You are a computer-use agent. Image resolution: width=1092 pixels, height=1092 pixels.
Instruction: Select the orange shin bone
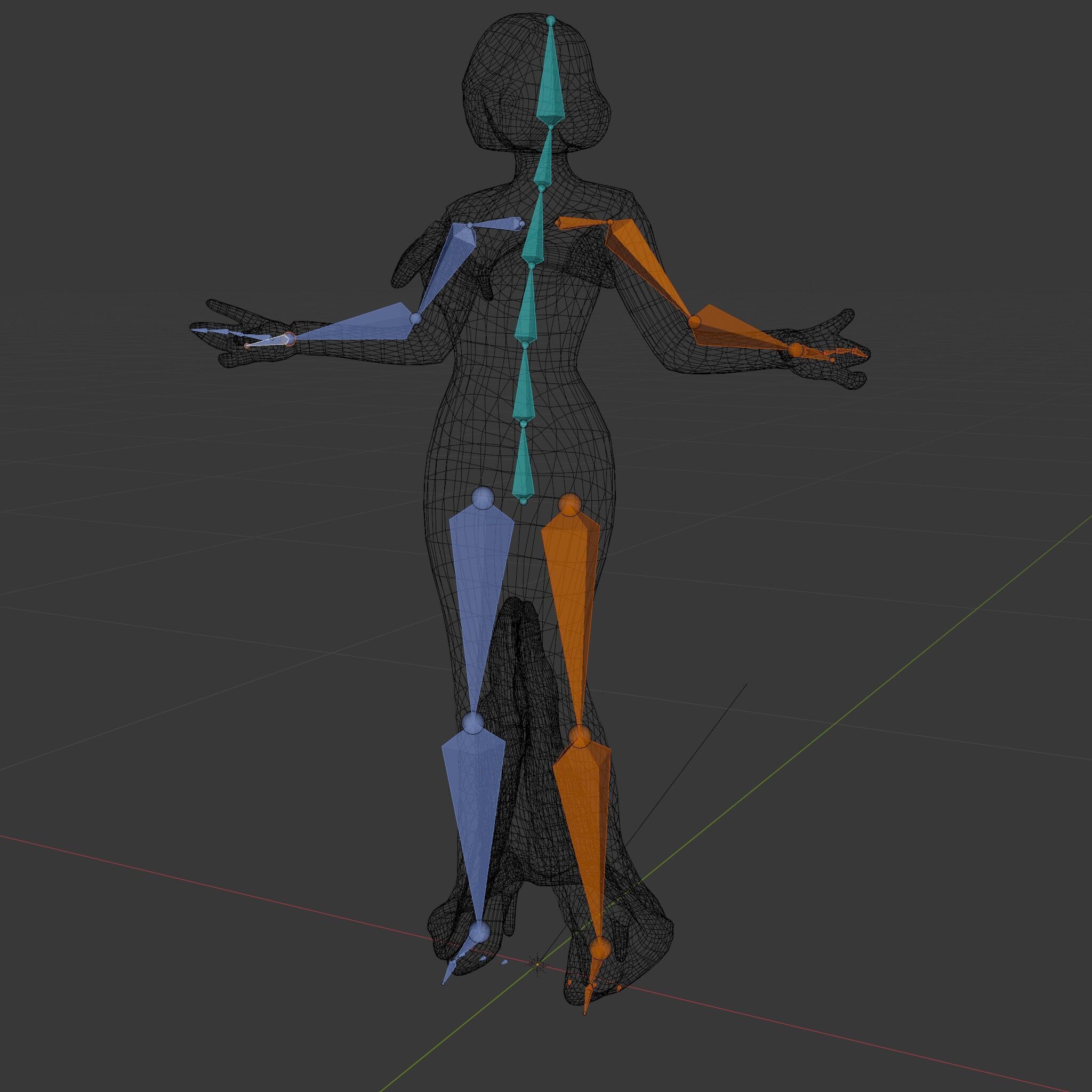pos(585,802)
